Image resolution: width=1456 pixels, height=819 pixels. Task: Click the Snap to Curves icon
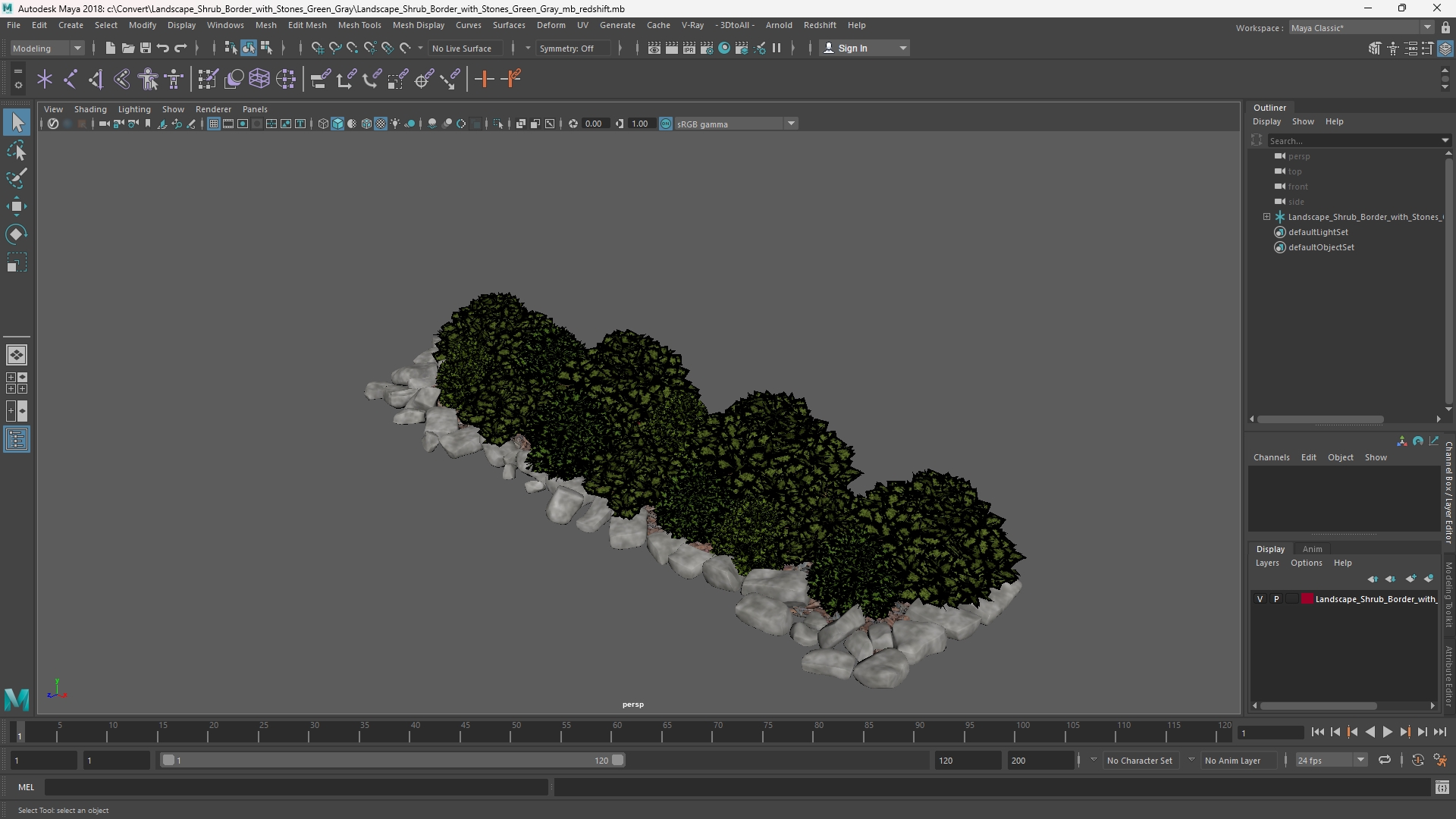tap(334, 48)
